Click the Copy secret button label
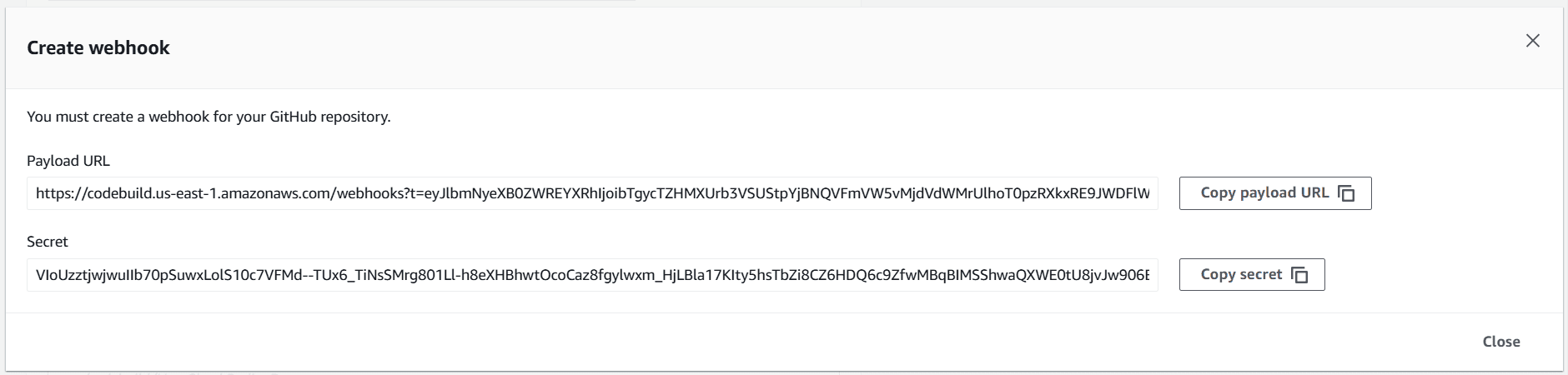Image resolution: width=1568 pixels, height=375 pixels. 1241,275
